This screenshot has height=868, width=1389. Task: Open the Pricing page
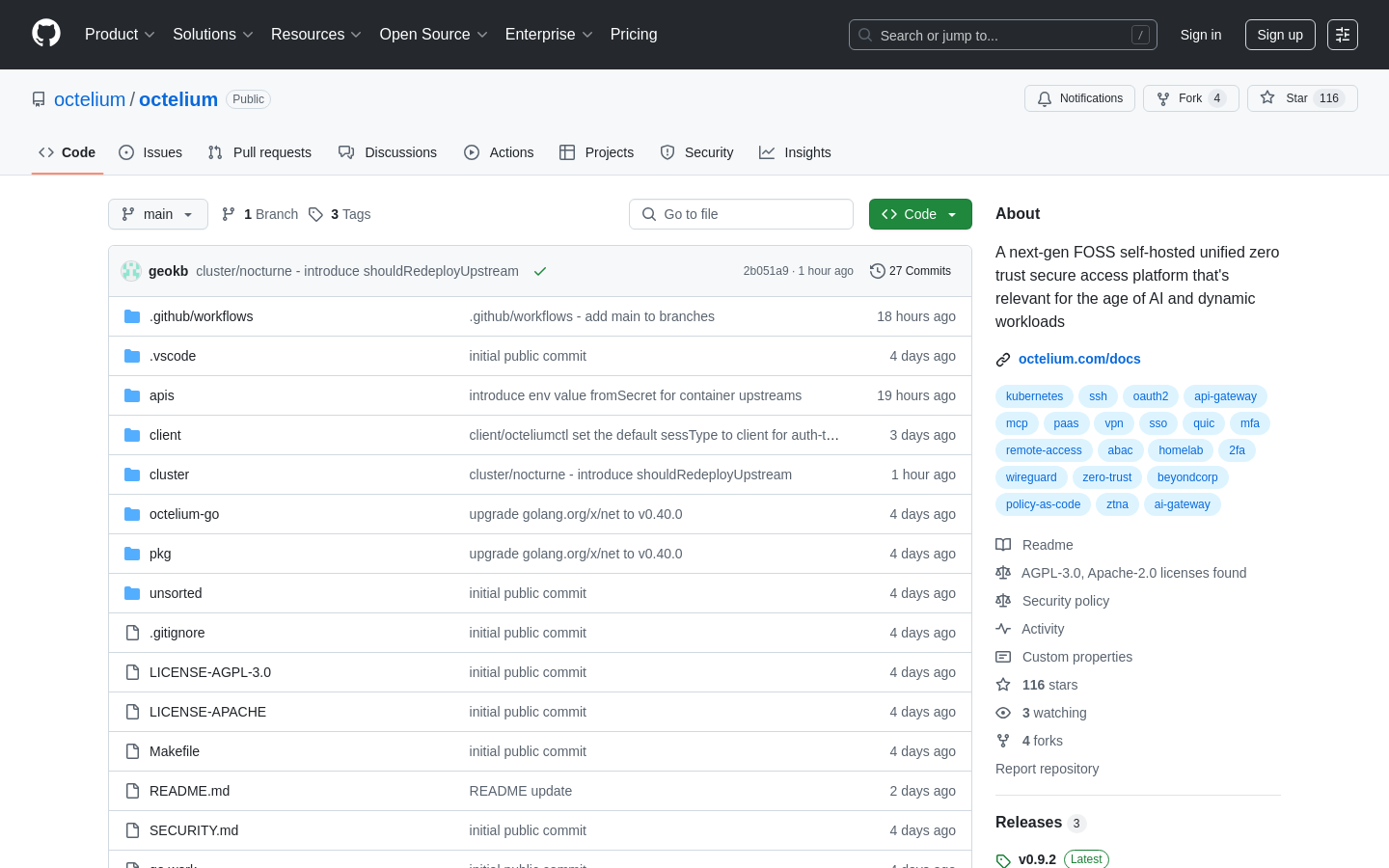pyautogui.click(x=634, y=35)
